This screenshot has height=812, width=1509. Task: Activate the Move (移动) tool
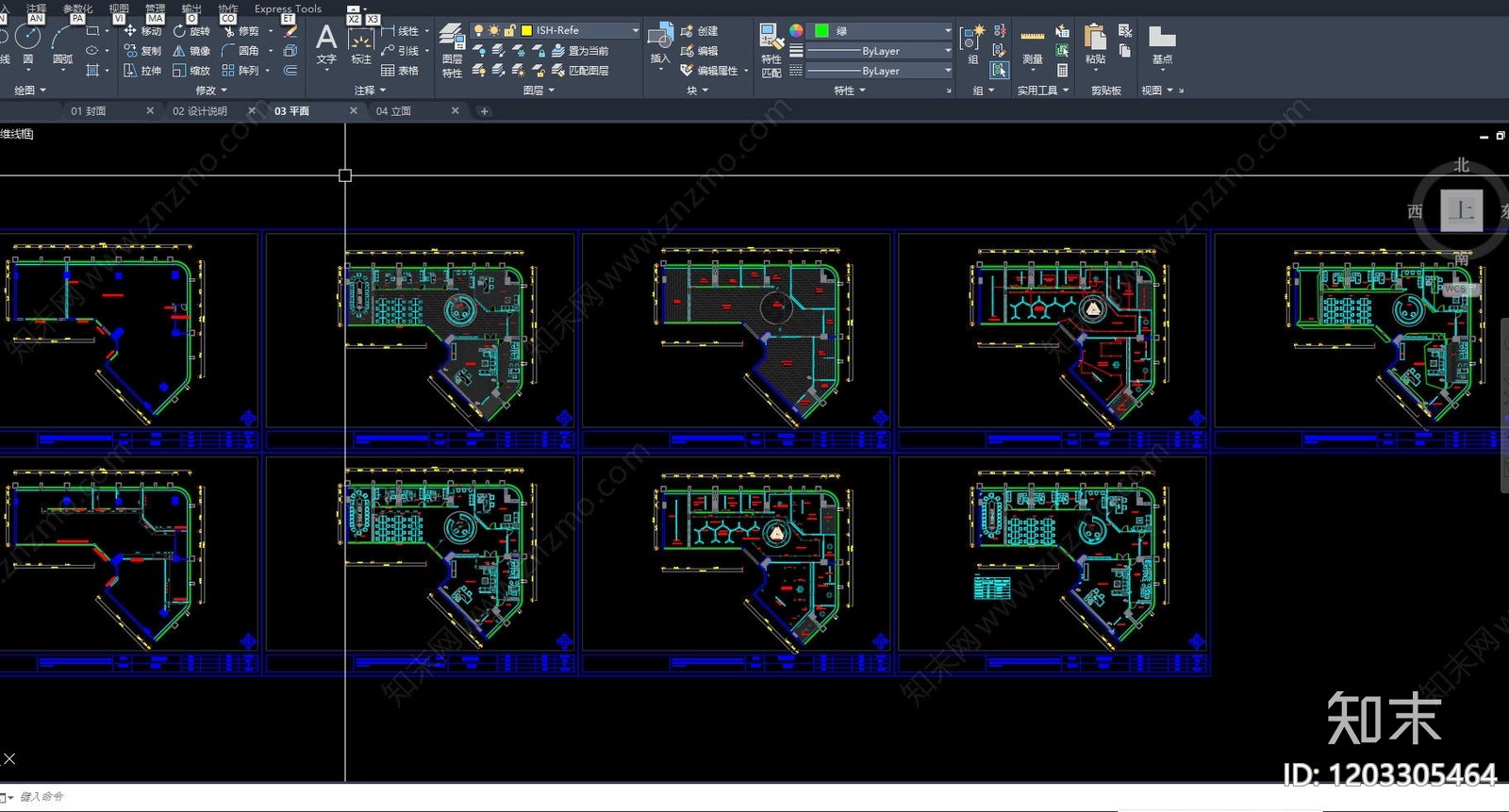[x=142, y=31]
